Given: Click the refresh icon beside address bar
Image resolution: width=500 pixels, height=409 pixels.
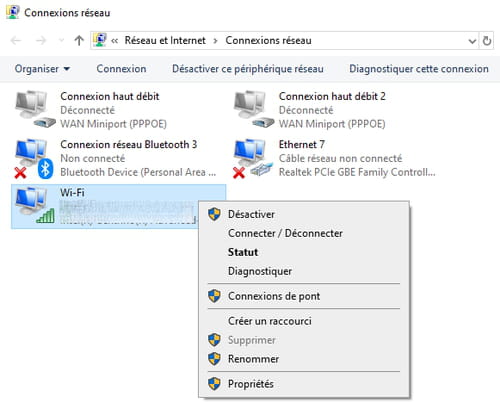Looking at the screenshot, I should tap(487, 41).
